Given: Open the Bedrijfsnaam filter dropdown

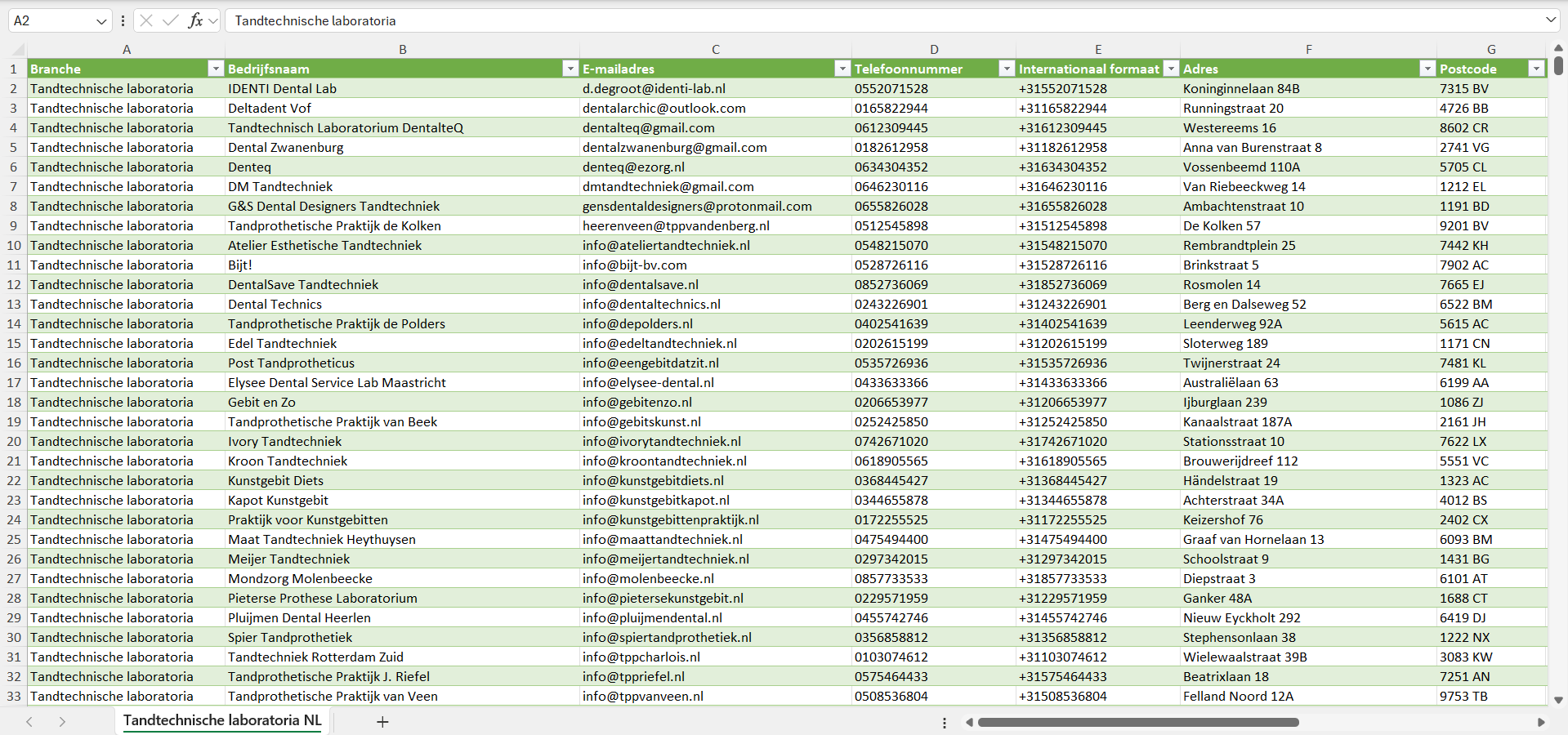Looking at the screenshot, I should (x=570, y=69).
